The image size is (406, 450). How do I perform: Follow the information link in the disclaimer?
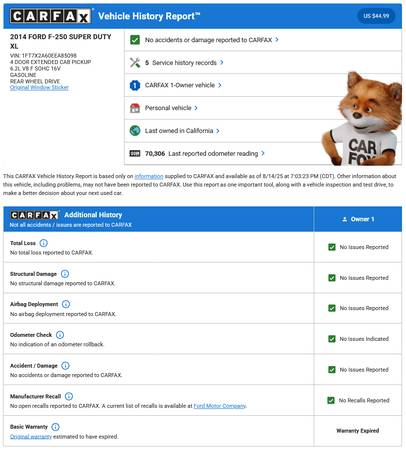pos(149,176)
